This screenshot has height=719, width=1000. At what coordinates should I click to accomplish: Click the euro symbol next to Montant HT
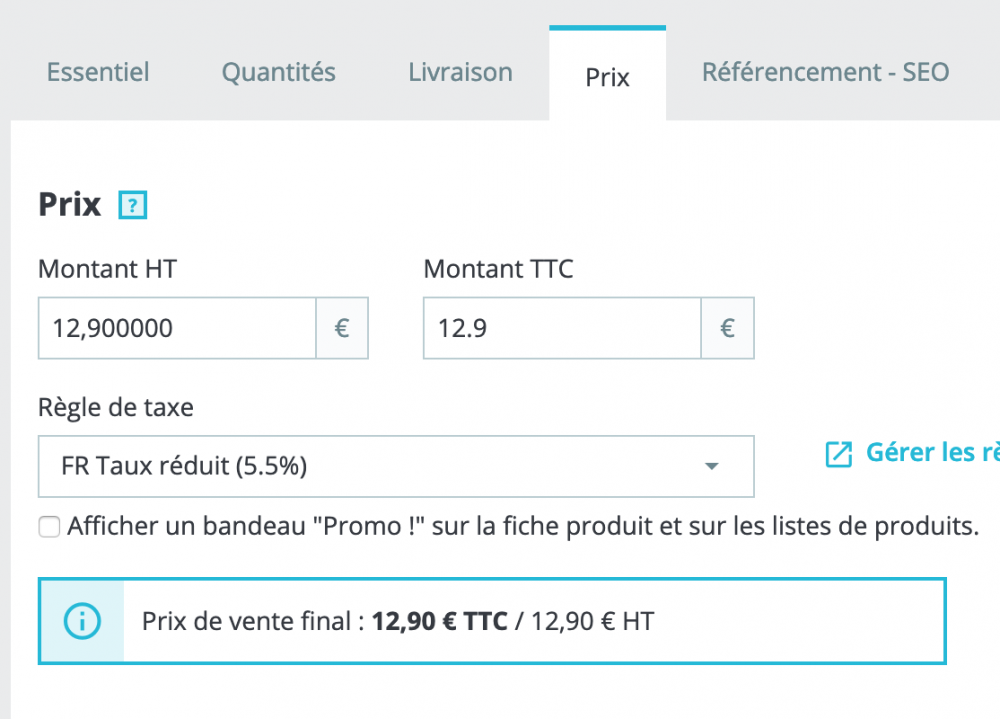[342, 328]
